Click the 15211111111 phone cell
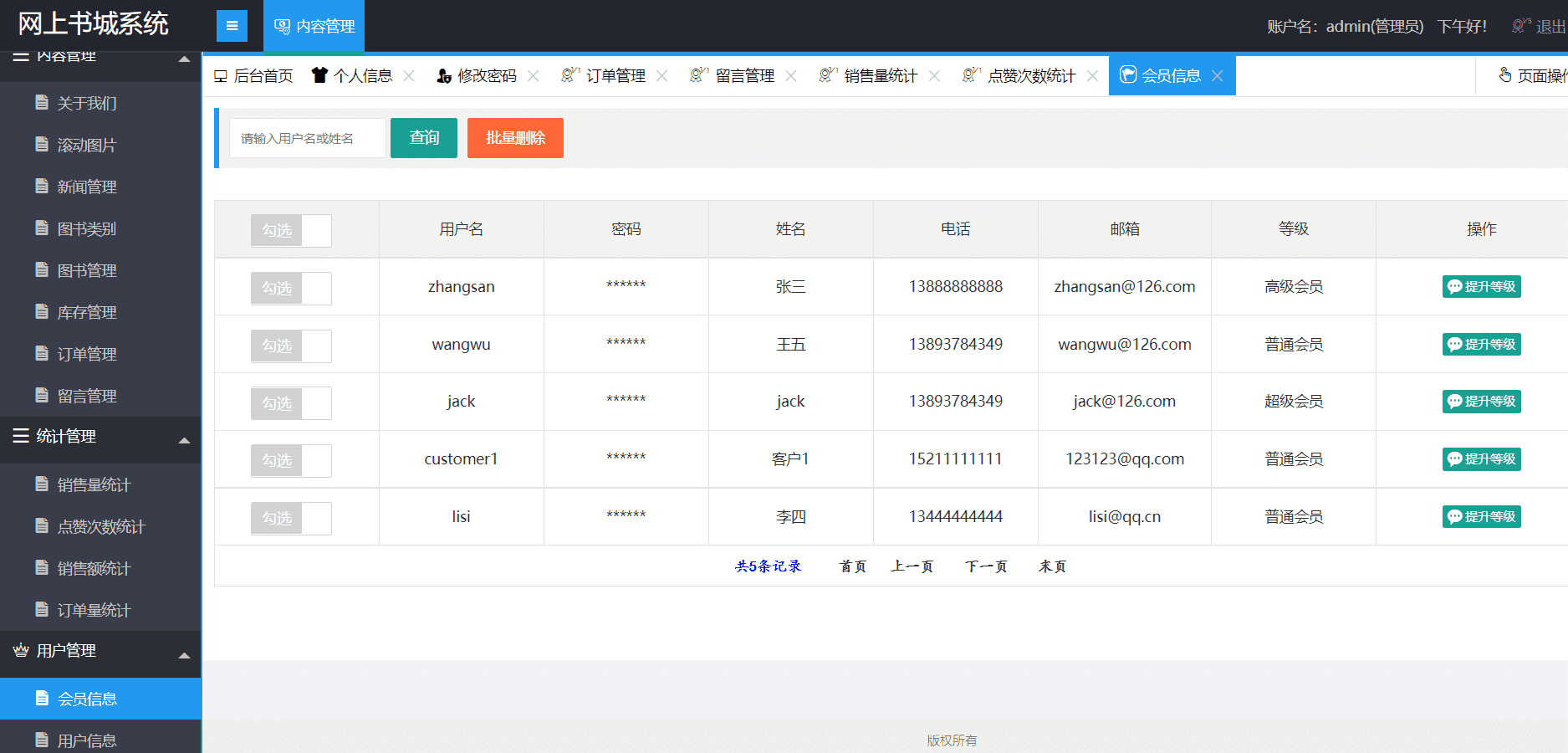 955,459
